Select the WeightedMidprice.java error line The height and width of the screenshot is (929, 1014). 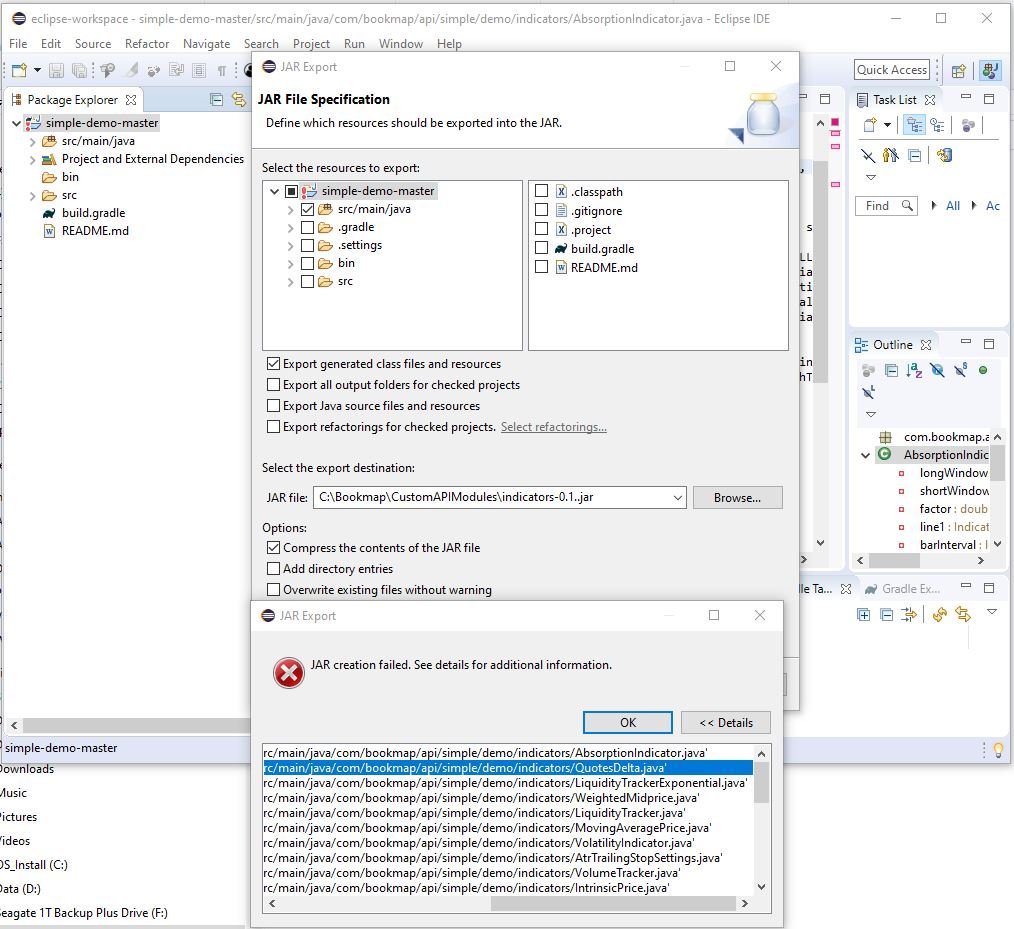coord(481,798)
